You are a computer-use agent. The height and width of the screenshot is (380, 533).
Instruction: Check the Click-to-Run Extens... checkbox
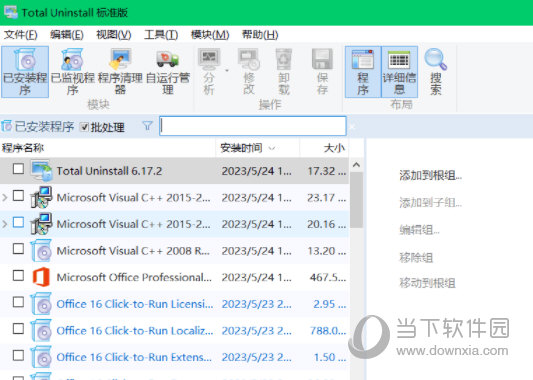(18, 355)
